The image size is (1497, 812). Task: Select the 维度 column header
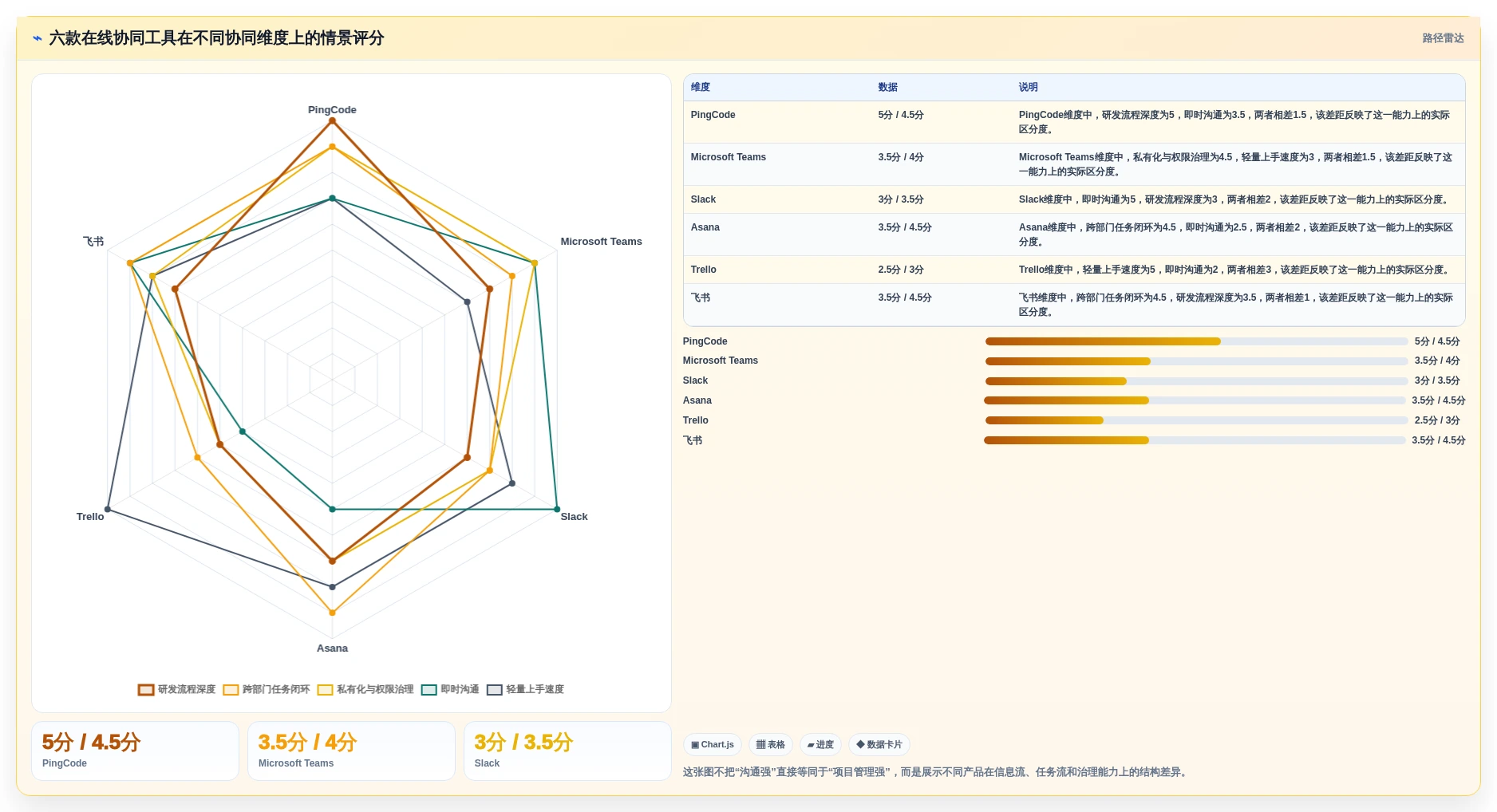tap(701, 88)
